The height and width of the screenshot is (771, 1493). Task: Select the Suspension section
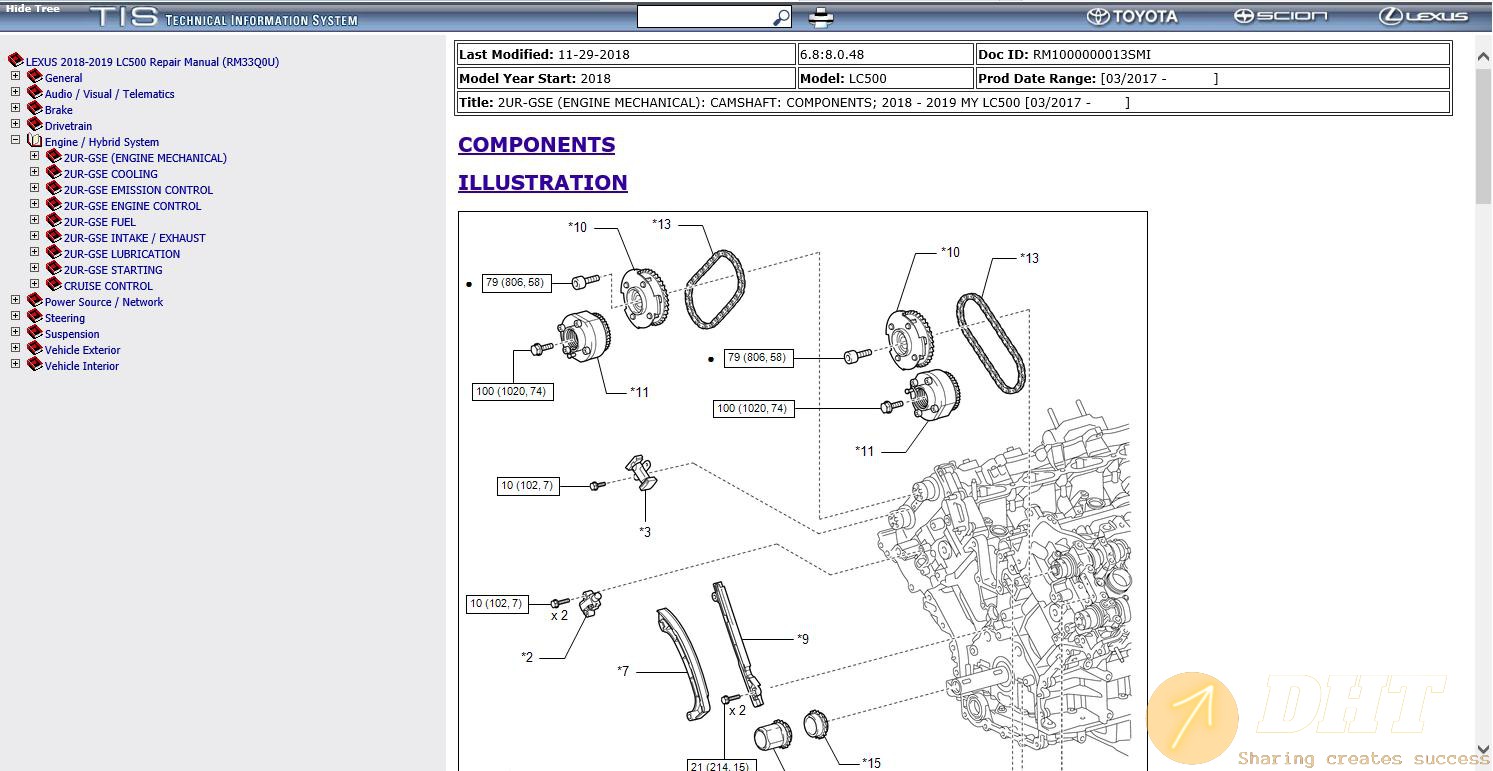click(72, 334)
